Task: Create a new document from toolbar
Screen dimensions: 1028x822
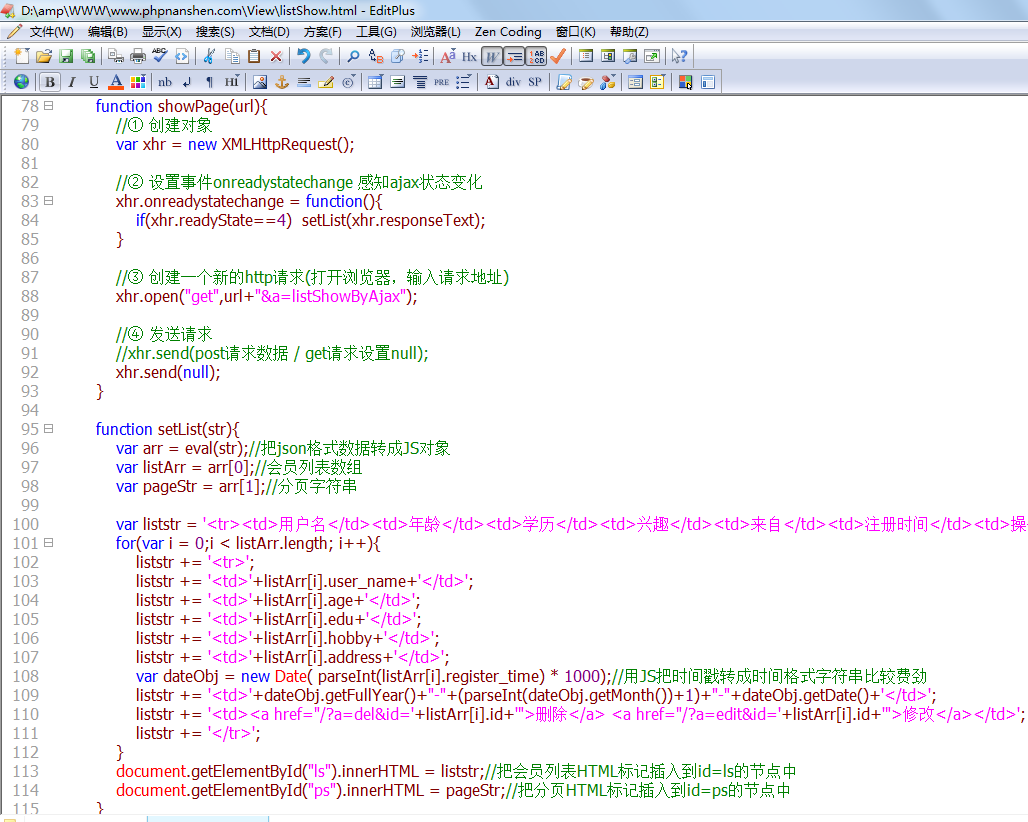Action: click(x=22, y=56)
